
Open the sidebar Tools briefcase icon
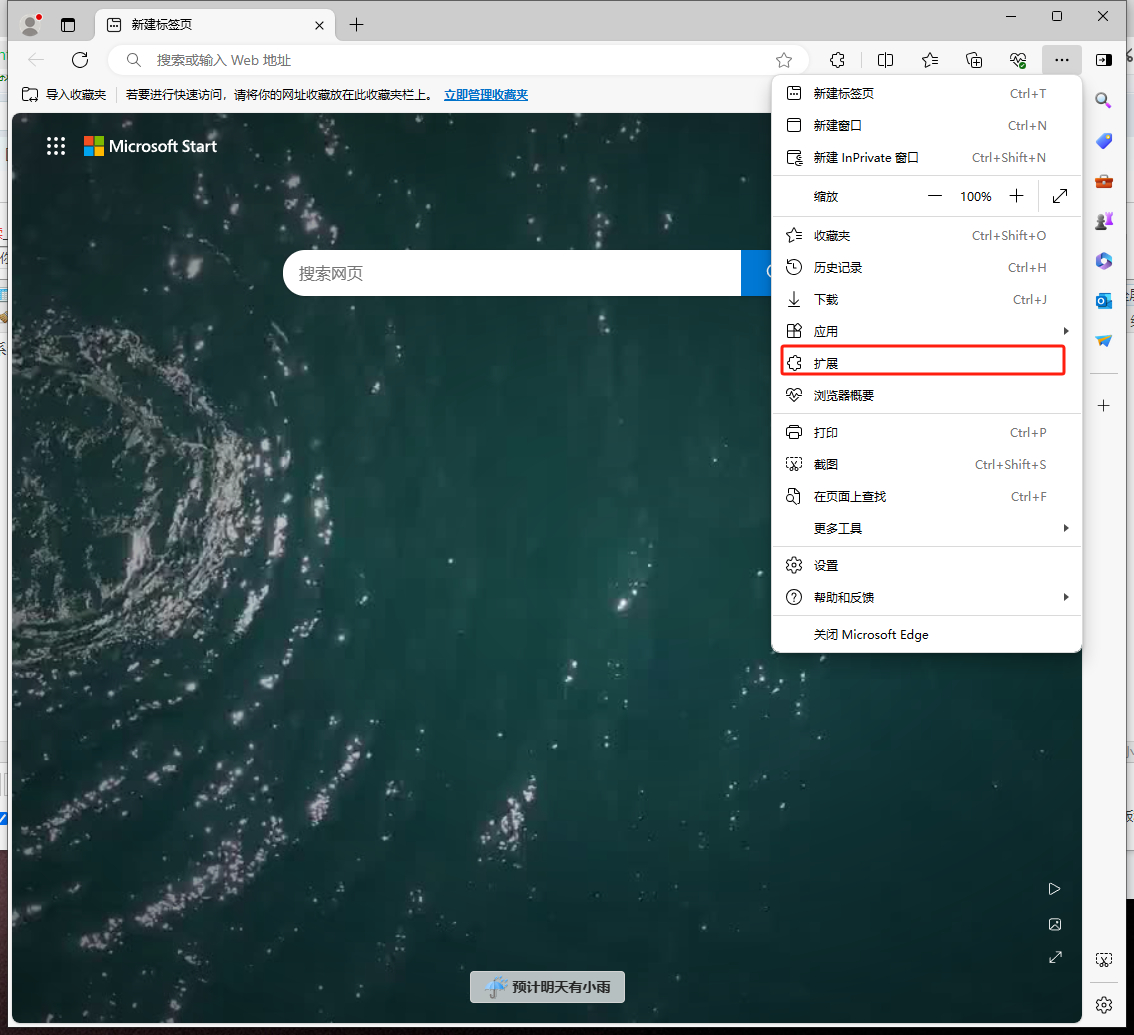coord(1103,181)
